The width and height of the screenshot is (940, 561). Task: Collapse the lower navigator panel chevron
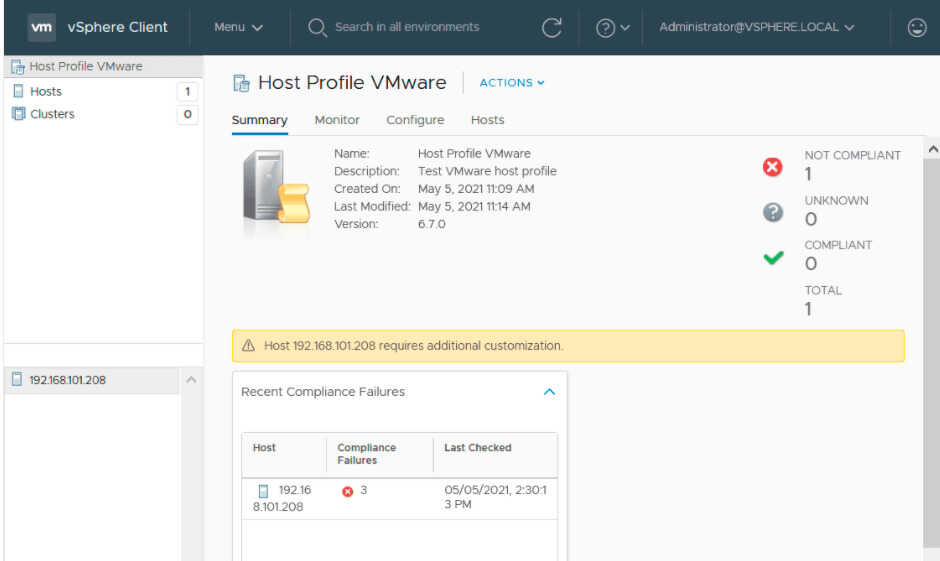[191, 379]
